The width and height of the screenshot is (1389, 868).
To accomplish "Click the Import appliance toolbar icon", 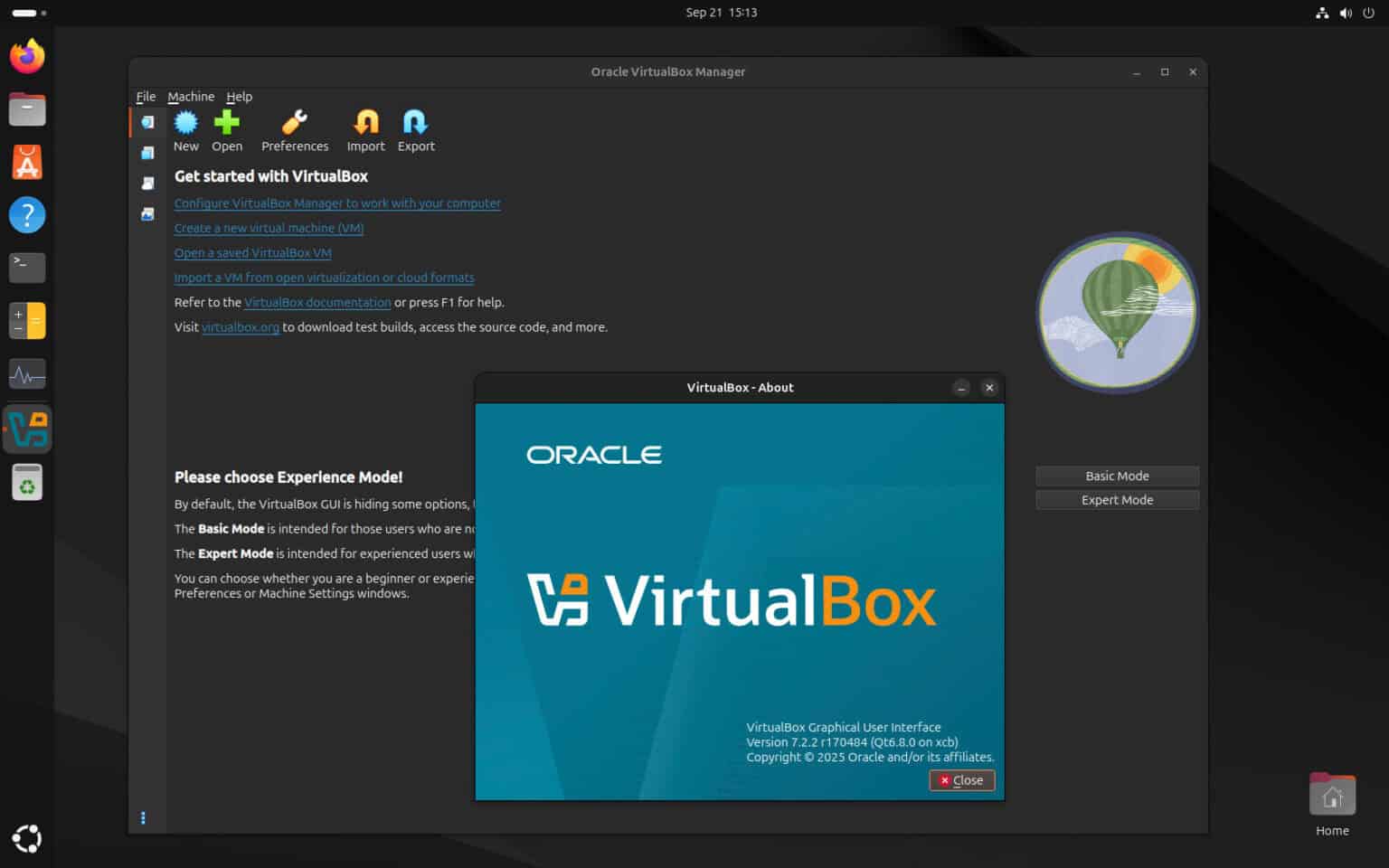I will 365,129.
